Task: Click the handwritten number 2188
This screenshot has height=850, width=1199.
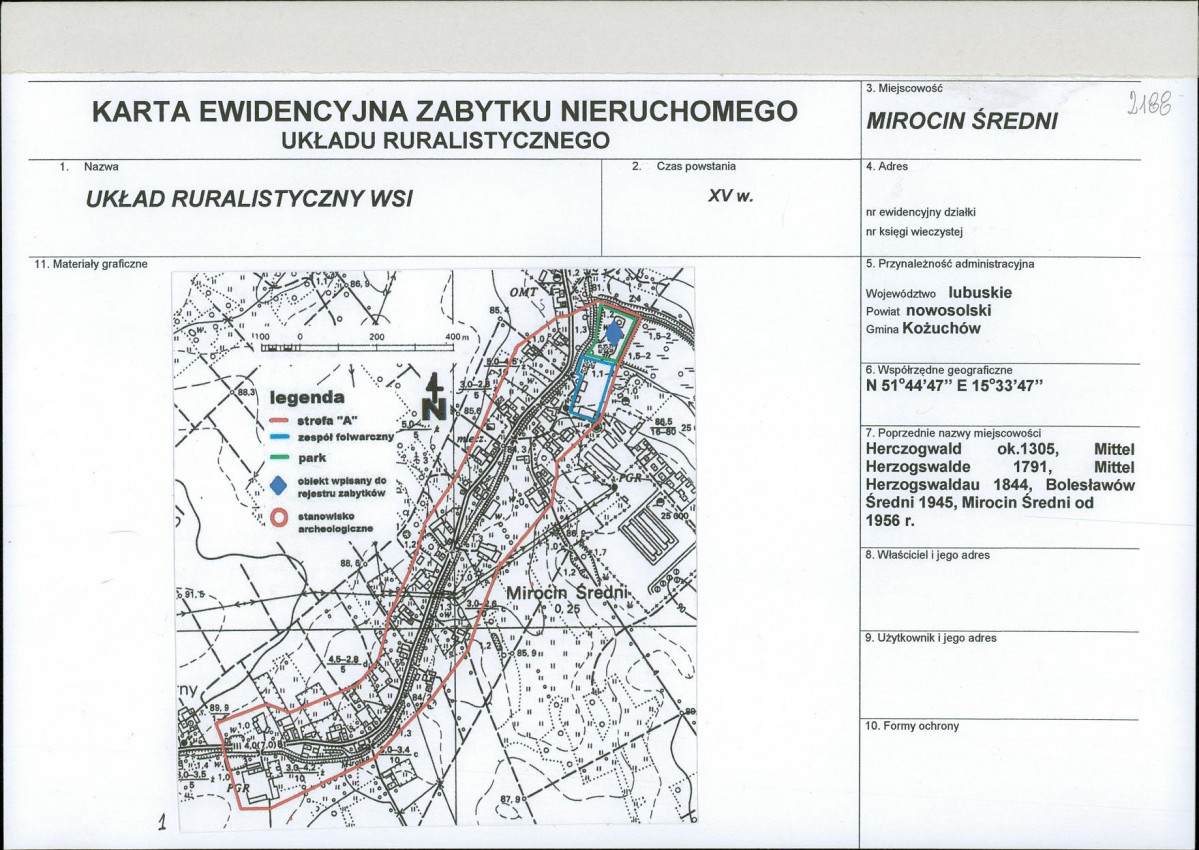Action: [x=1147, y=101]
